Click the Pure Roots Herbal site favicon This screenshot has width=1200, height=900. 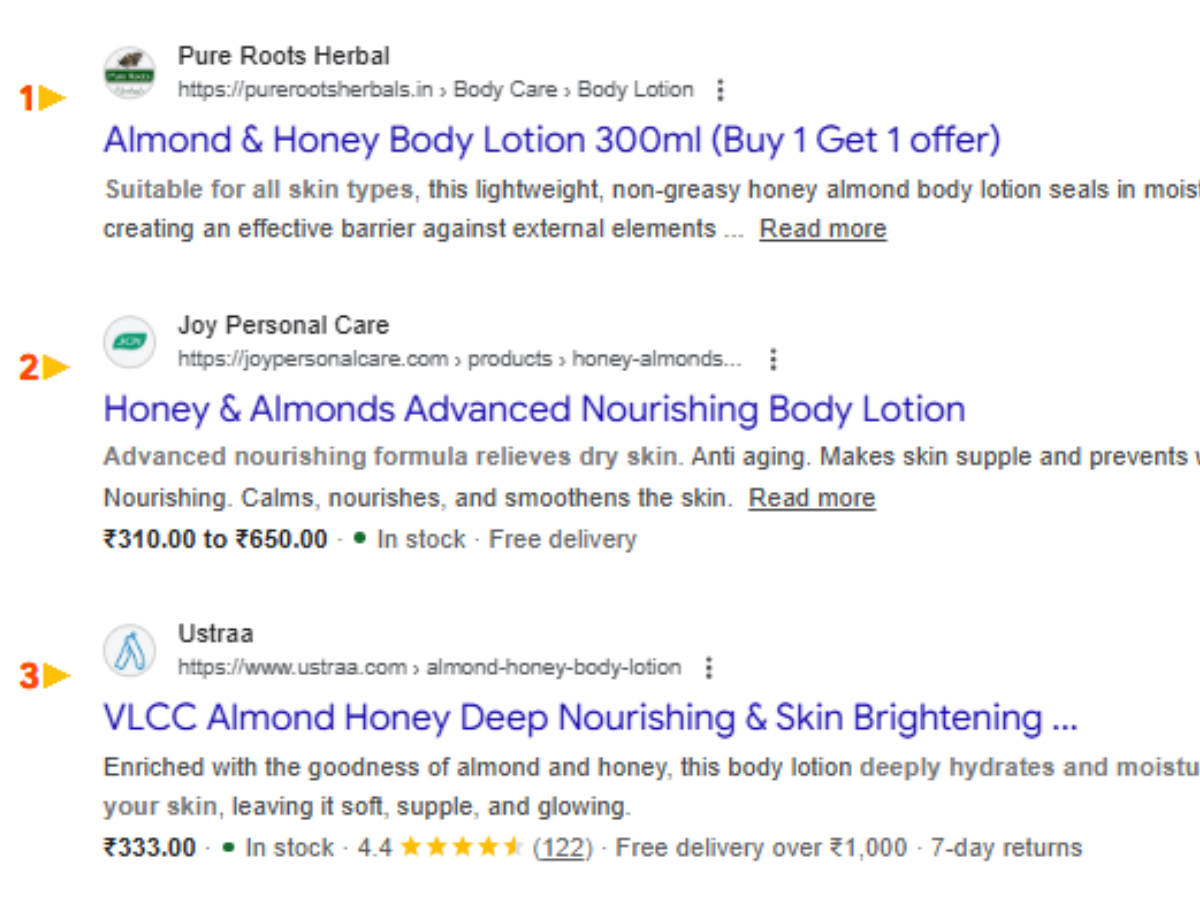pos(129,73)
